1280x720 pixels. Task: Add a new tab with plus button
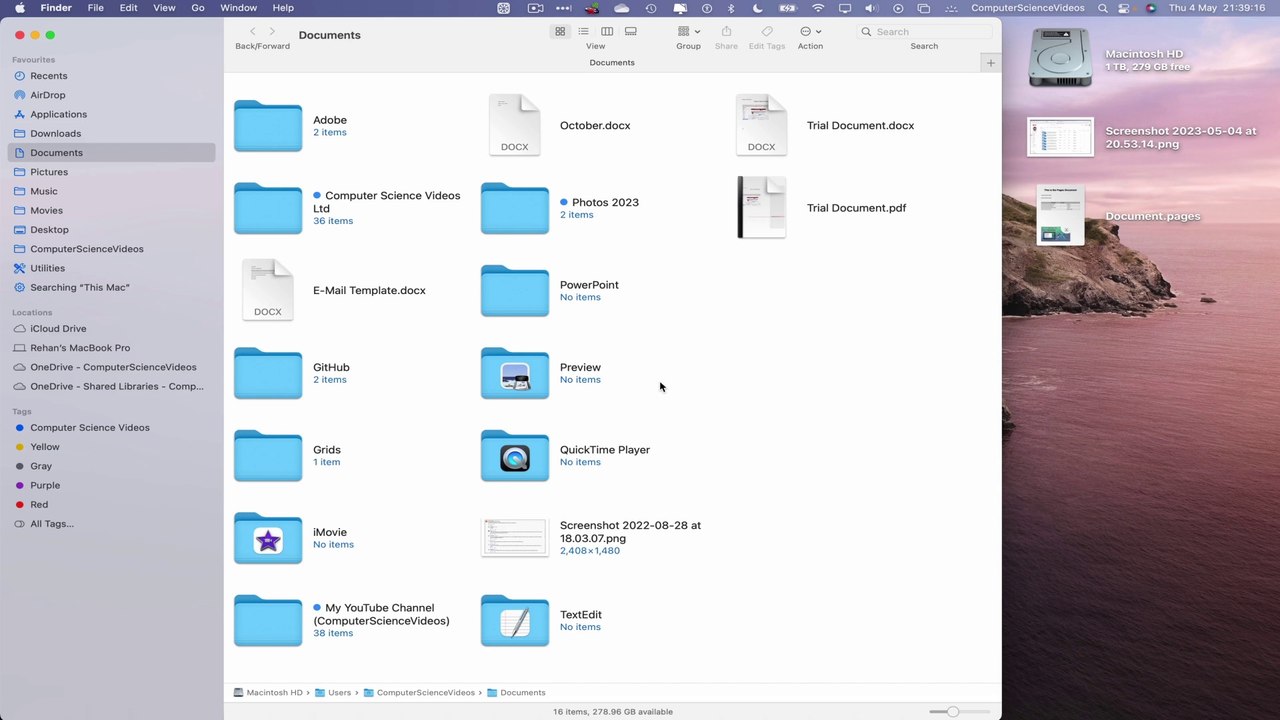tap(990, 63)
